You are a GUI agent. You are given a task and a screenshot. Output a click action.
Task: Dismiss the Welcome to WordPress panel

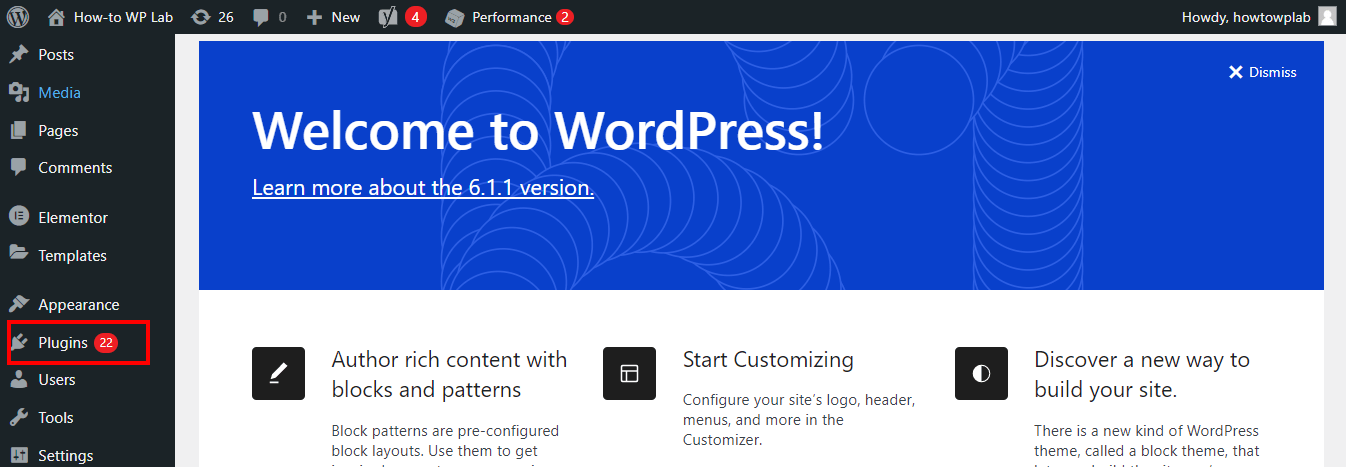[1262, 72]
